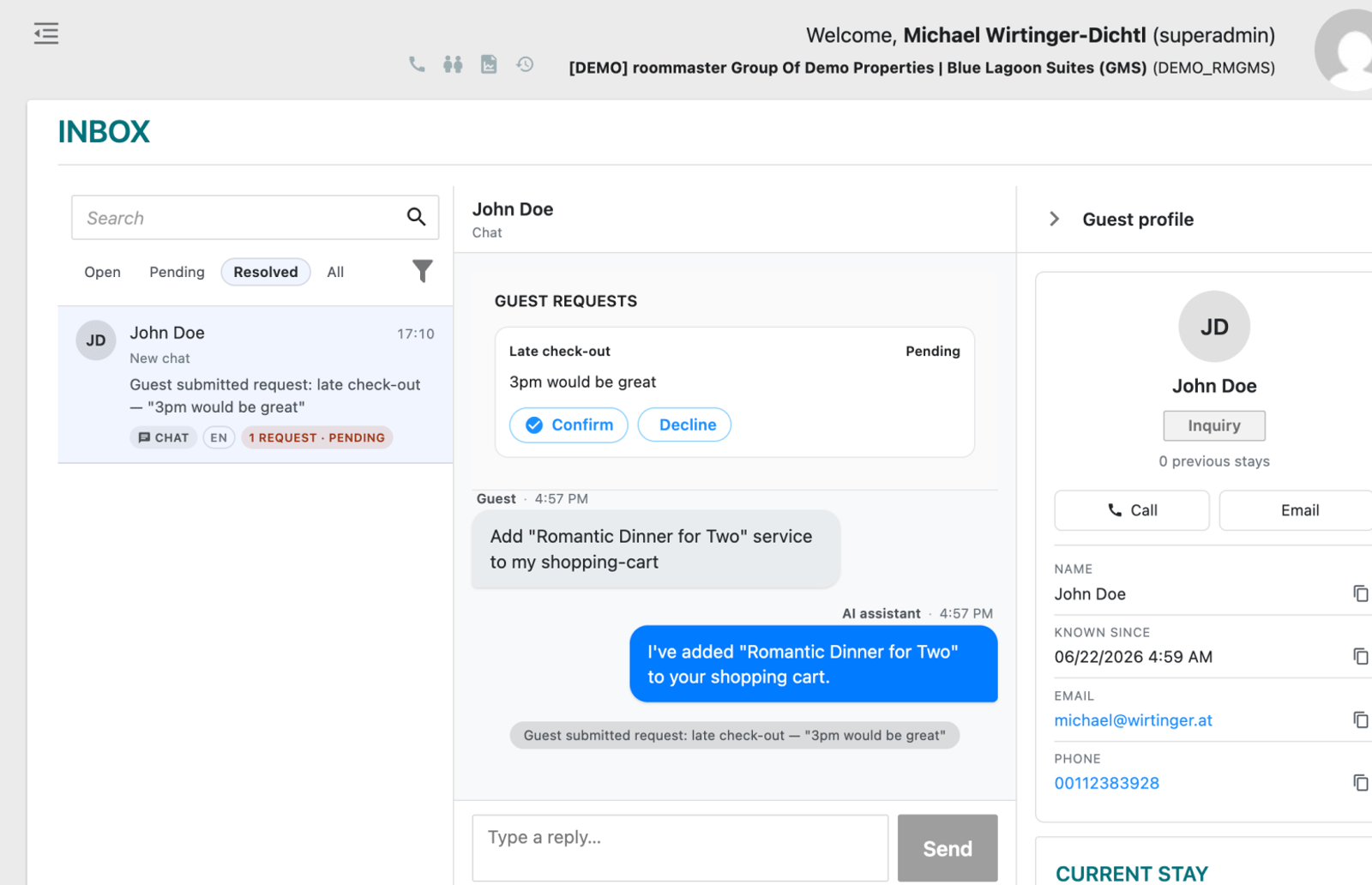Click the JD avatar in conversation list
This screenshot has width=1372, height=885.
[x=96, y=340]
